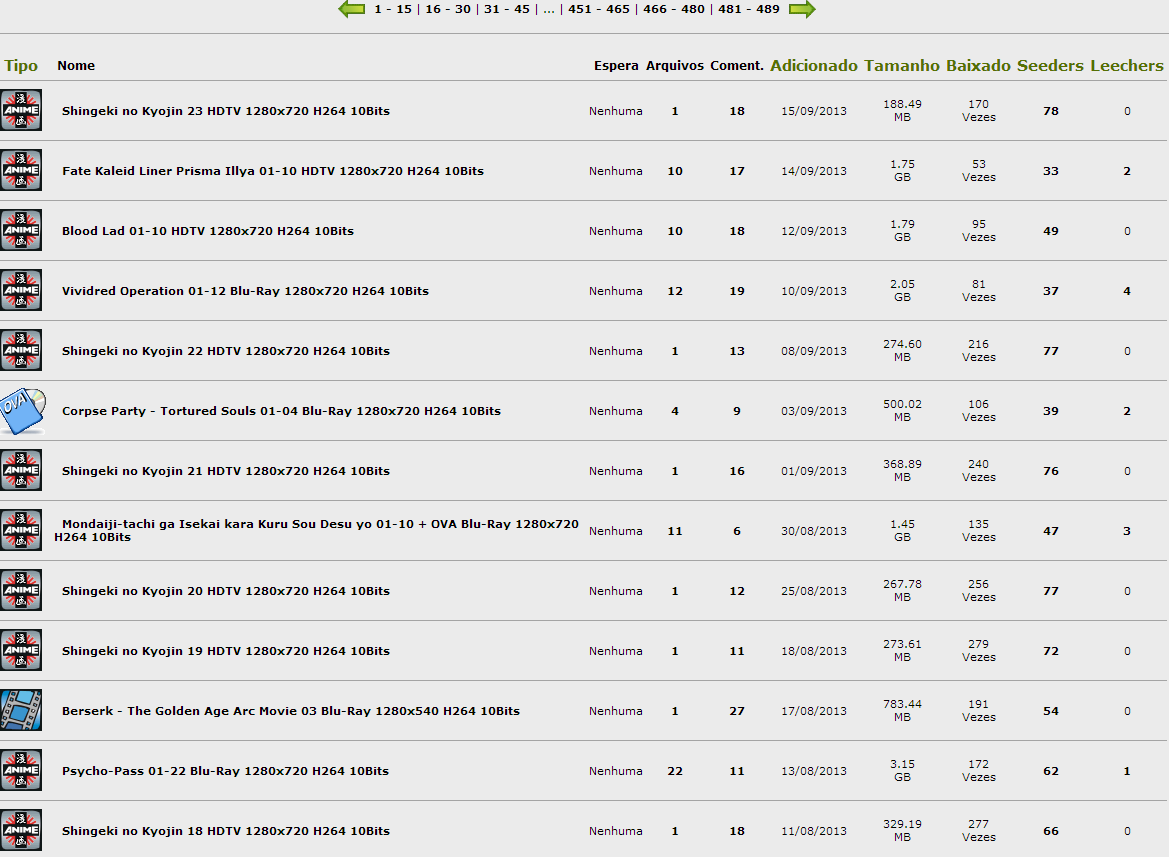Sort list by Leechers column header
1169x857 pixels.
click(1127, 66)
